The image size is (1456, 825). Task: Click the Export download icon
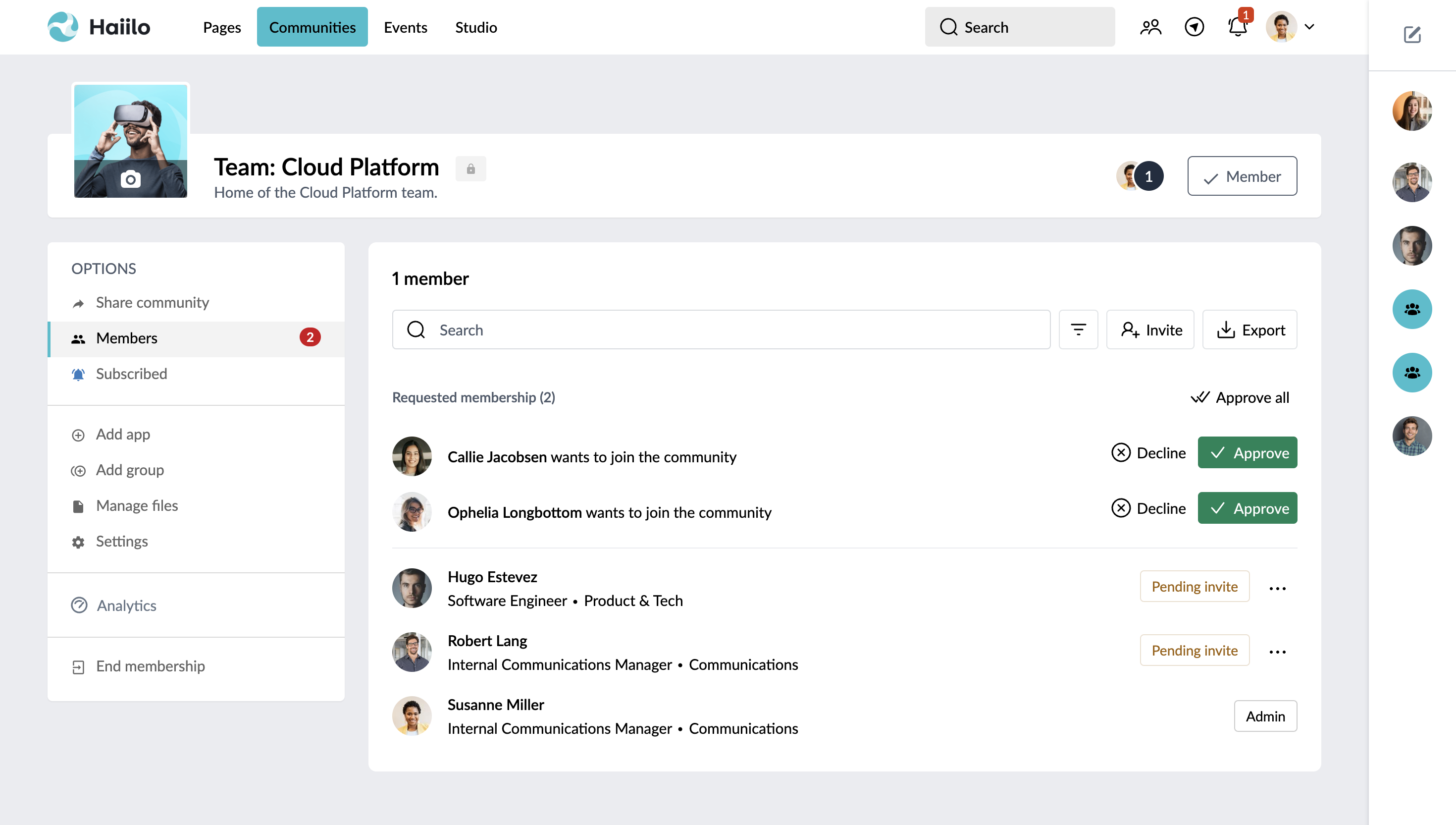click(x=1226, y=329)
